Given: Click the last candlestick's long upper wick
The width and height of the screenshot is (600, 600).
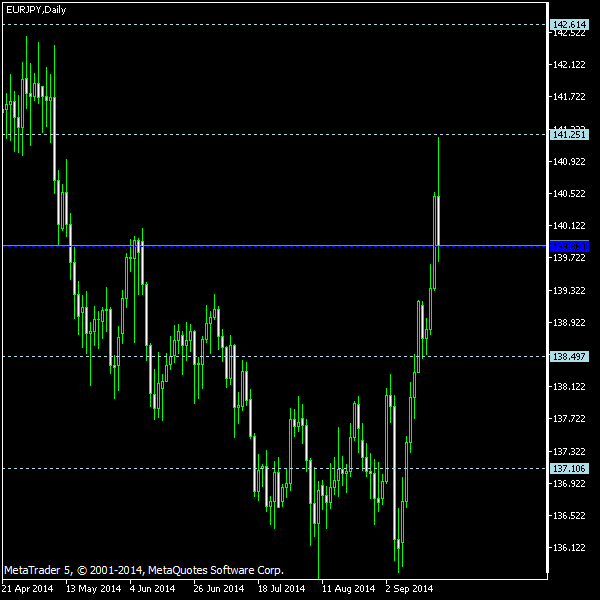Looking at the screenshot, I should point(439,166).
